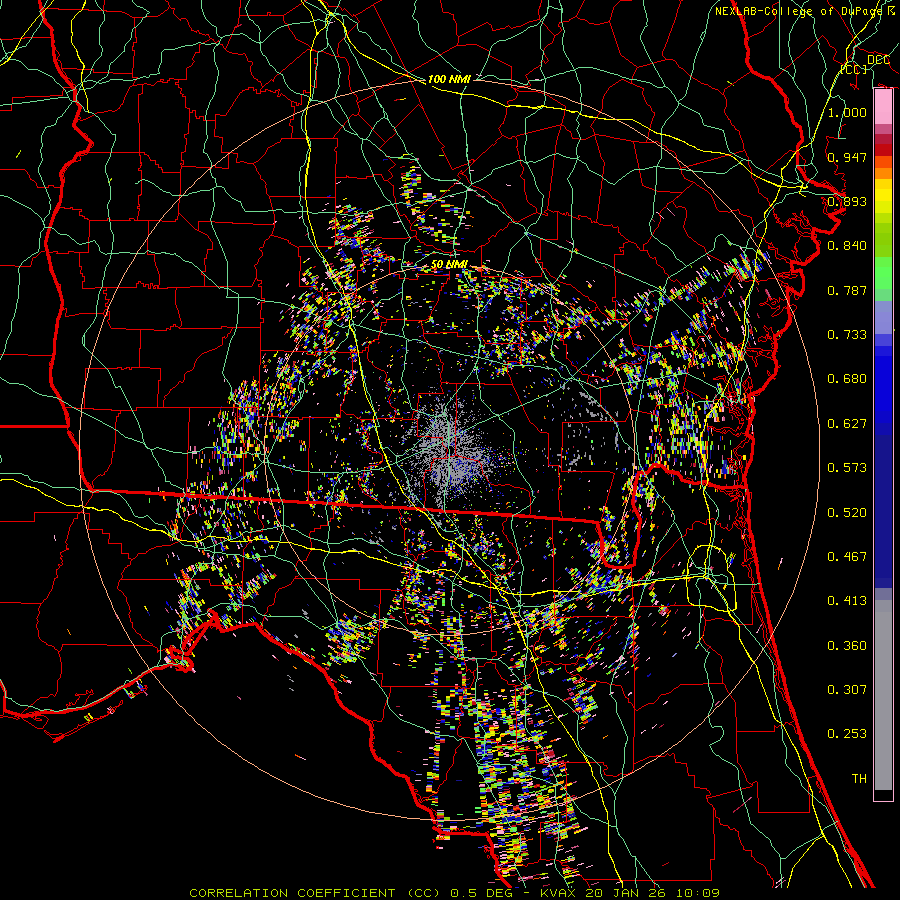Click the DCC legend title
This screenshot has width=900, height=900.
tap(878, 60)
